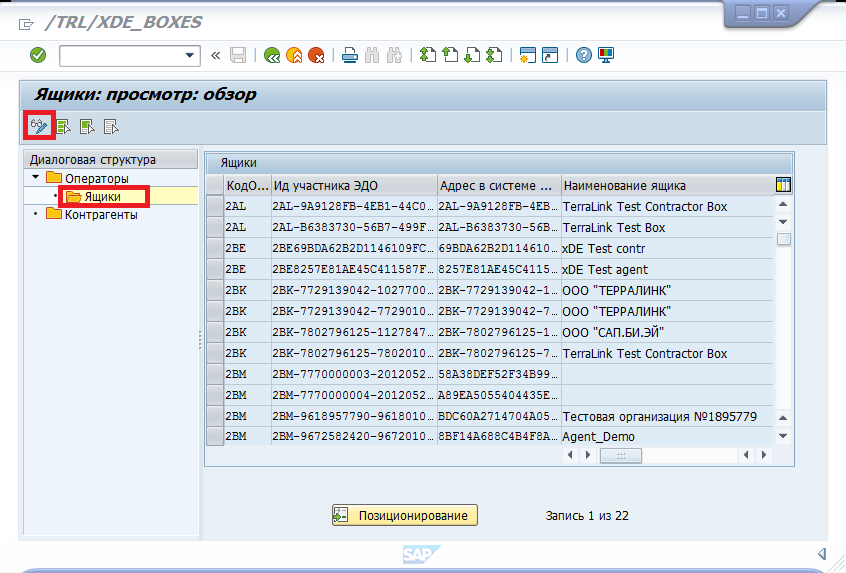The image size is (846, 573).
Task: Click the Позиционирование button
Action: click(405, 515)
